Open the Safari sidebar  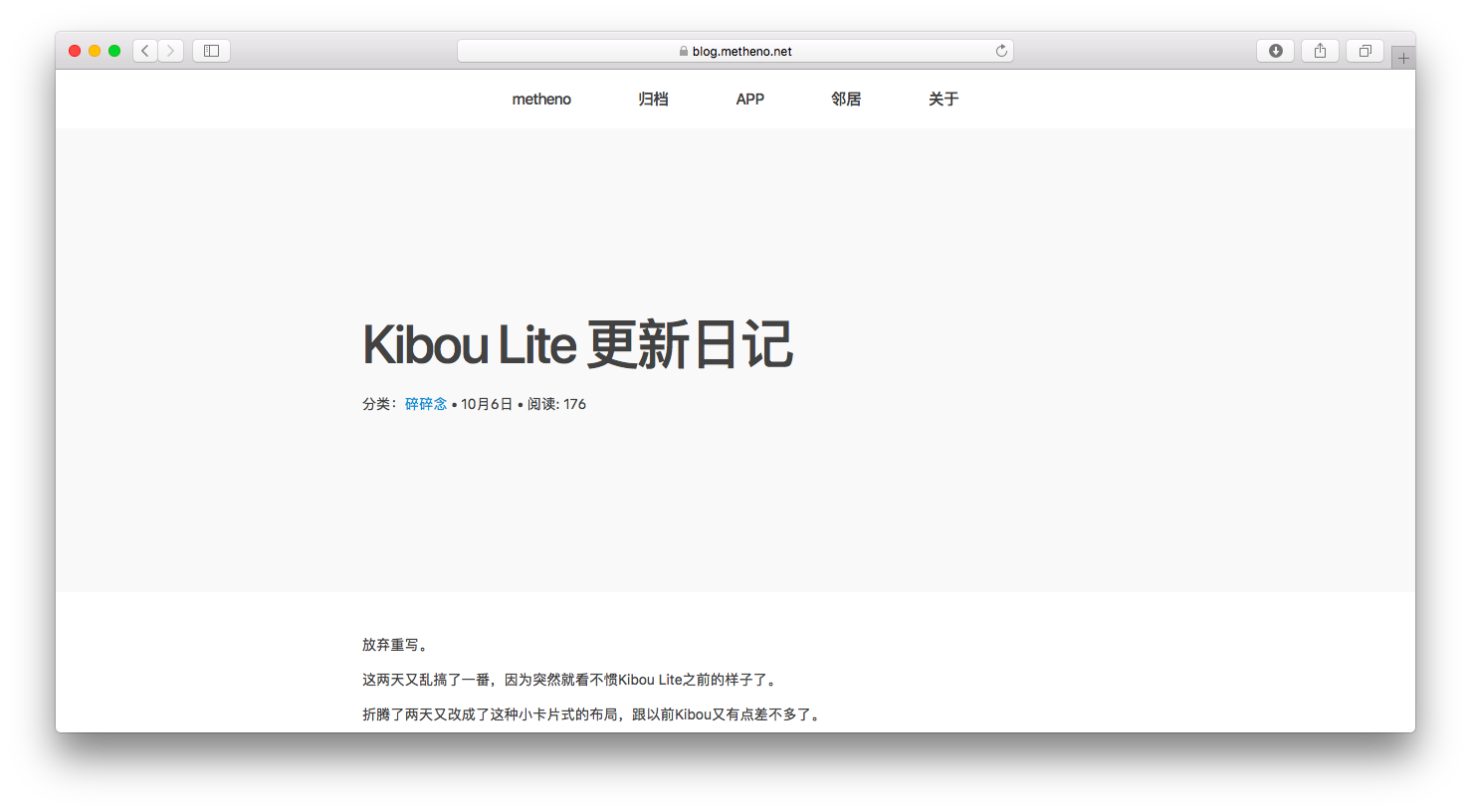211,50
